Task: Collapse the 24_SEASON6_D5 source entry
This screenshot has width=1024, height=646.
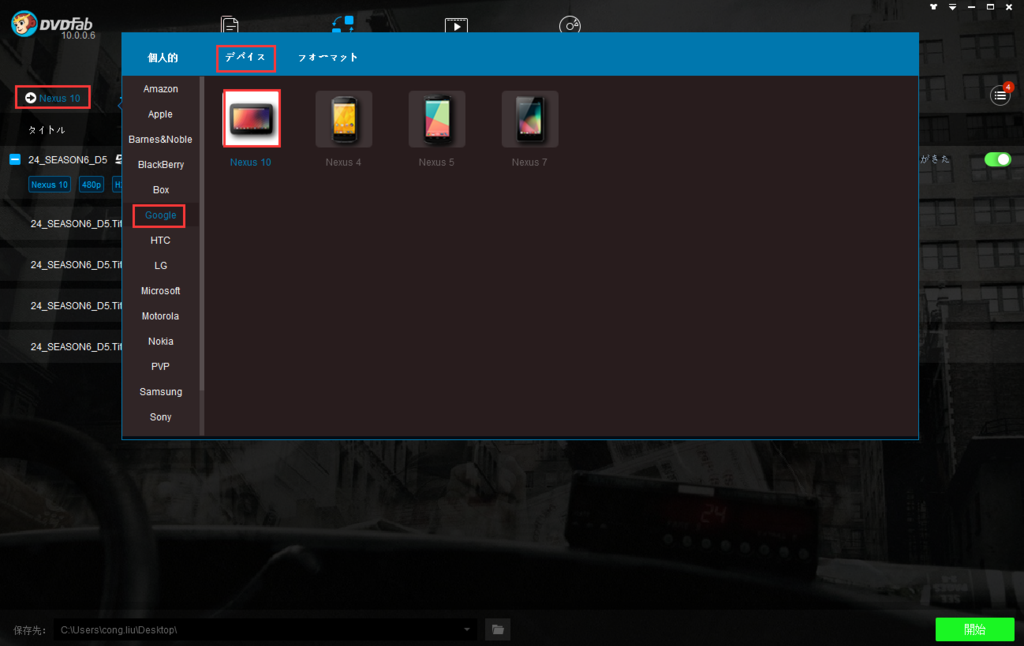Action: coord(15,159)
